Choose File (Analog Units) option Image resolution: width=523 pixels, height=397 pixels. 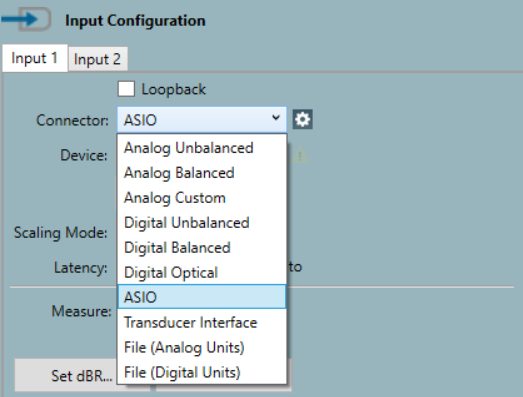pos(202,347)
